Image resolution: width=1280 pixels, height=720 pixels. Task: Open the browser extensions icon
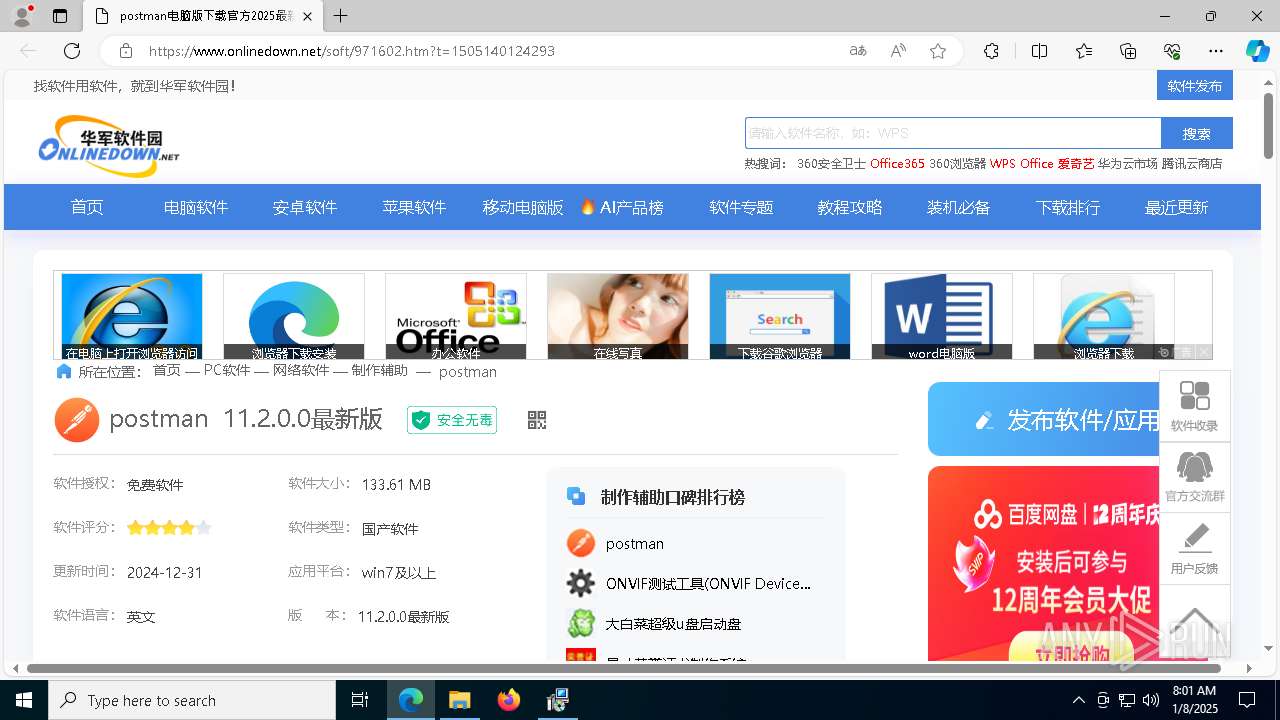[x=991, y=51]
